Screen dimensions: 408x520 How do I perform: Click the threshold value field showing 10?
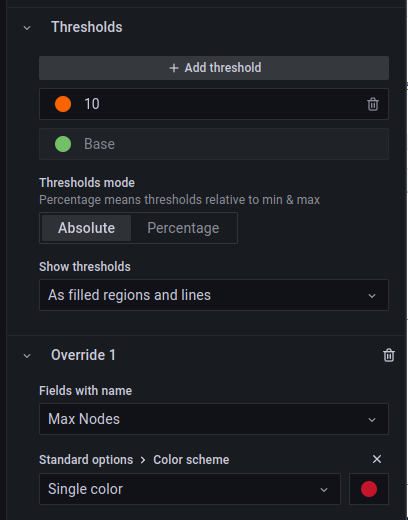[x=220, y=104]
